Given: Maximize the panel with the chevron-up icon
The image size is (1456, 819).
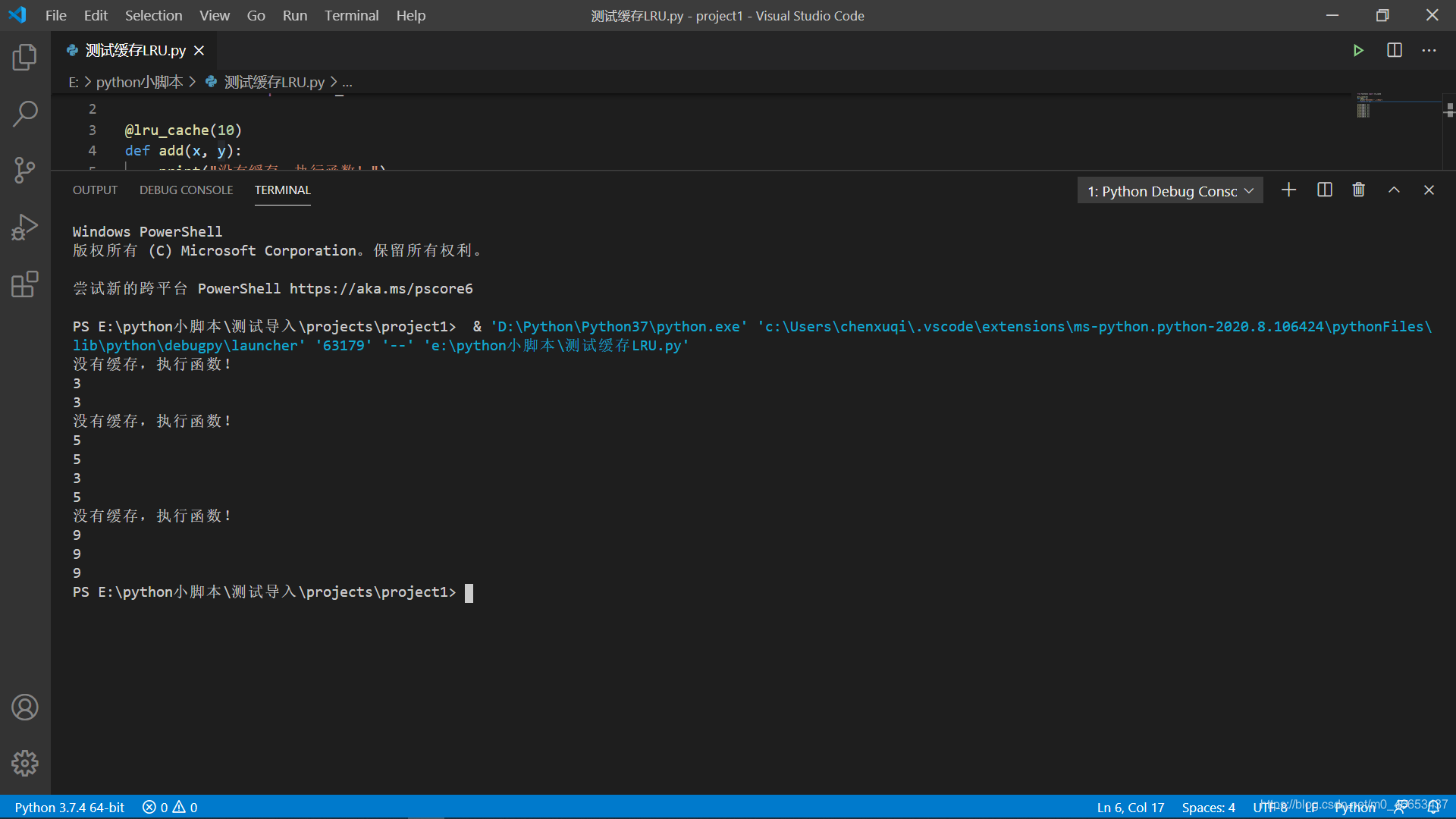Looking at the screenshot, I should pos(1394,190).
